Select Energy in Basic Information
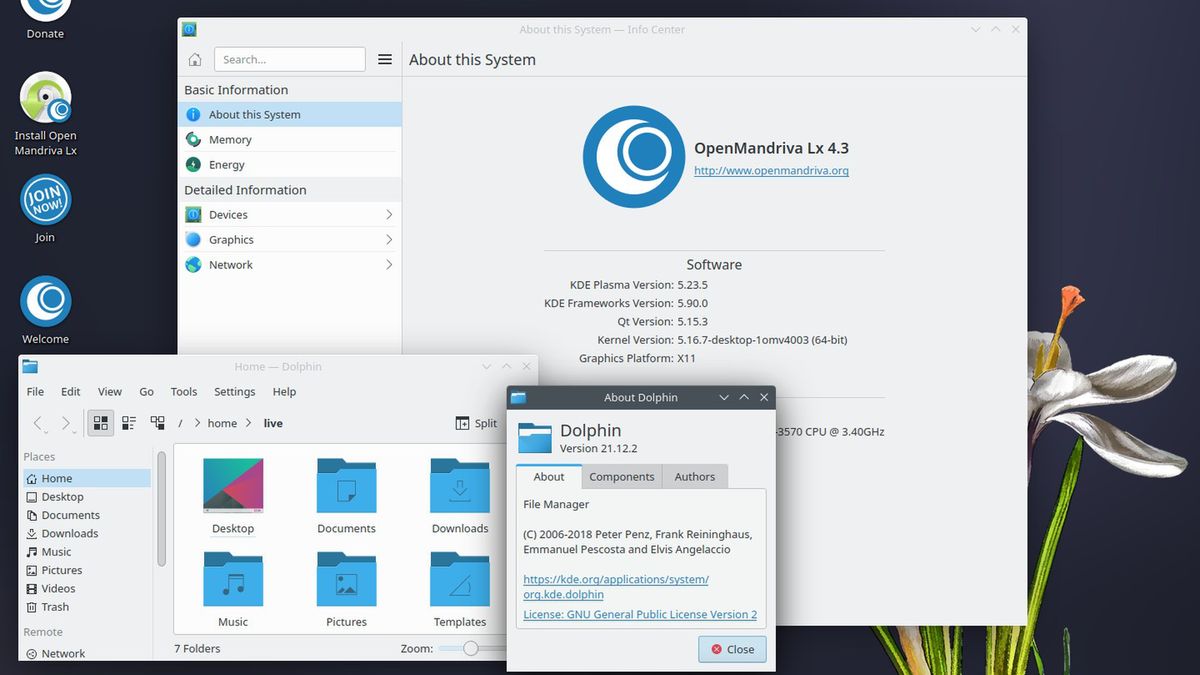The height and width of the screenshot is (675, 1200). tap(225, 164)
